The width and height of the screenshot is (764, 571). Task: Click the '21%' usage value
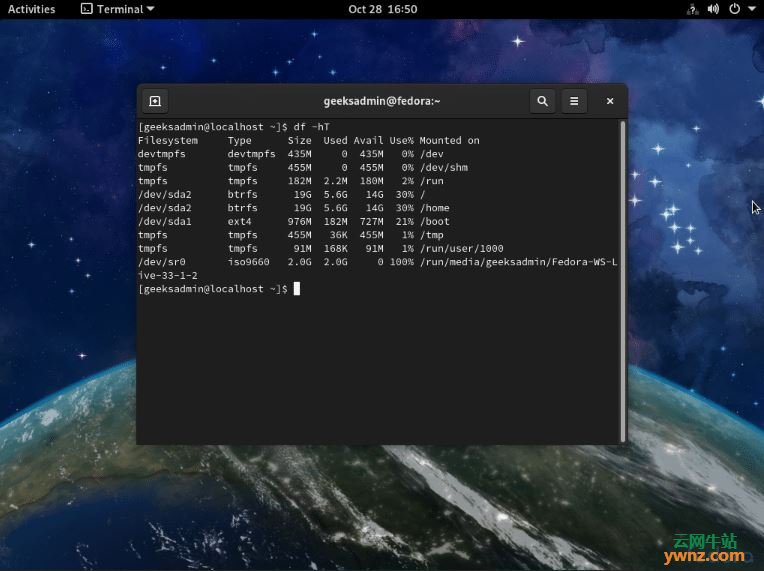click(404, 222)
